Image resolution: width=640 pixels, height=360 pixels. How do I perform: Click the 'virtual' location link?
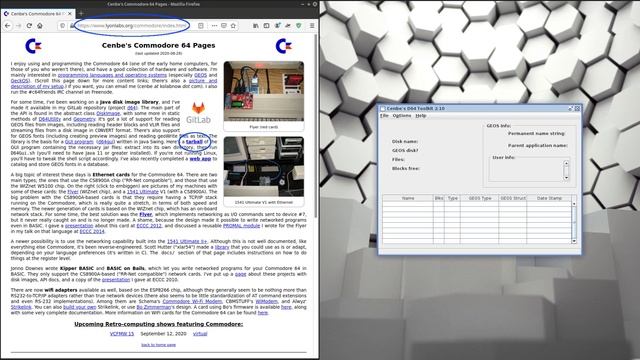coord(200,334)
